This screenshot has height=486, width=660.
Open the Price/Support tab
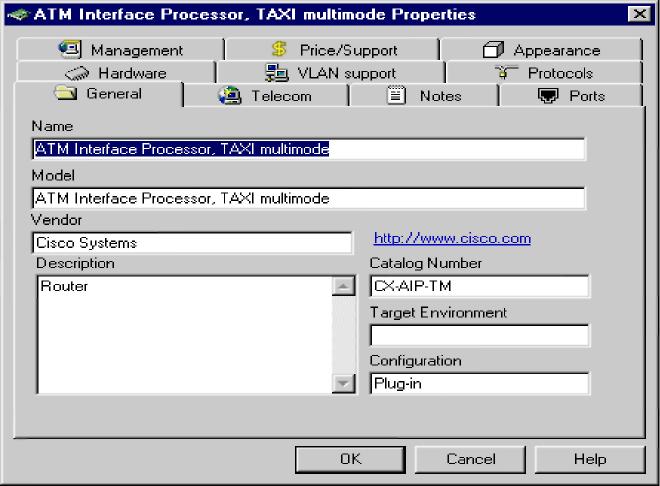(x=333, y=50)
